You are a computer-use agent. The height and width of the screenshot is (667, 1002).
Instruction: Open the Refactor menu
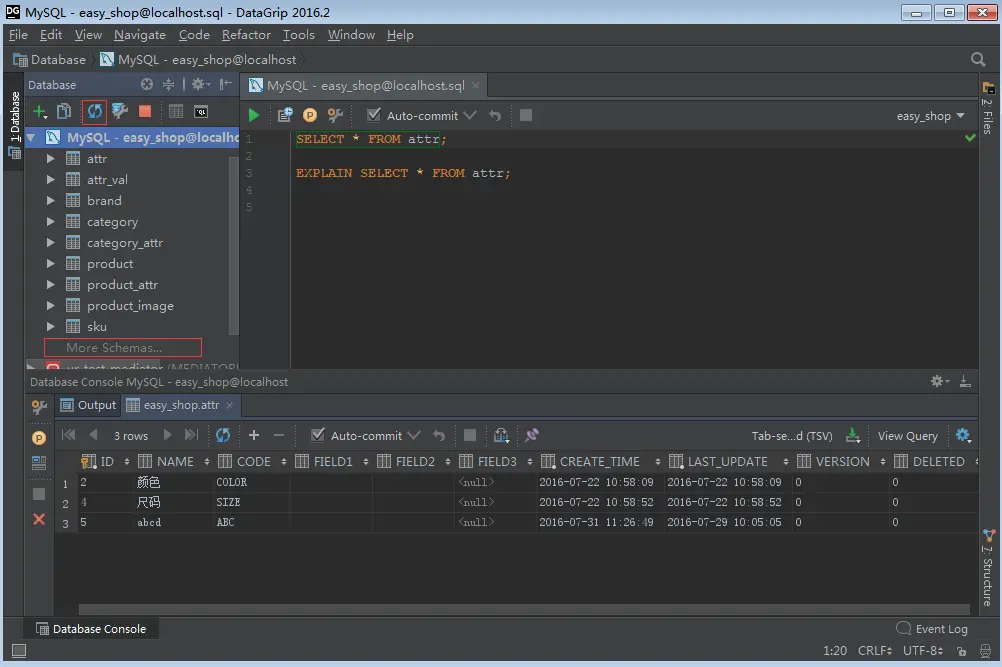click(x=246, y=34)
